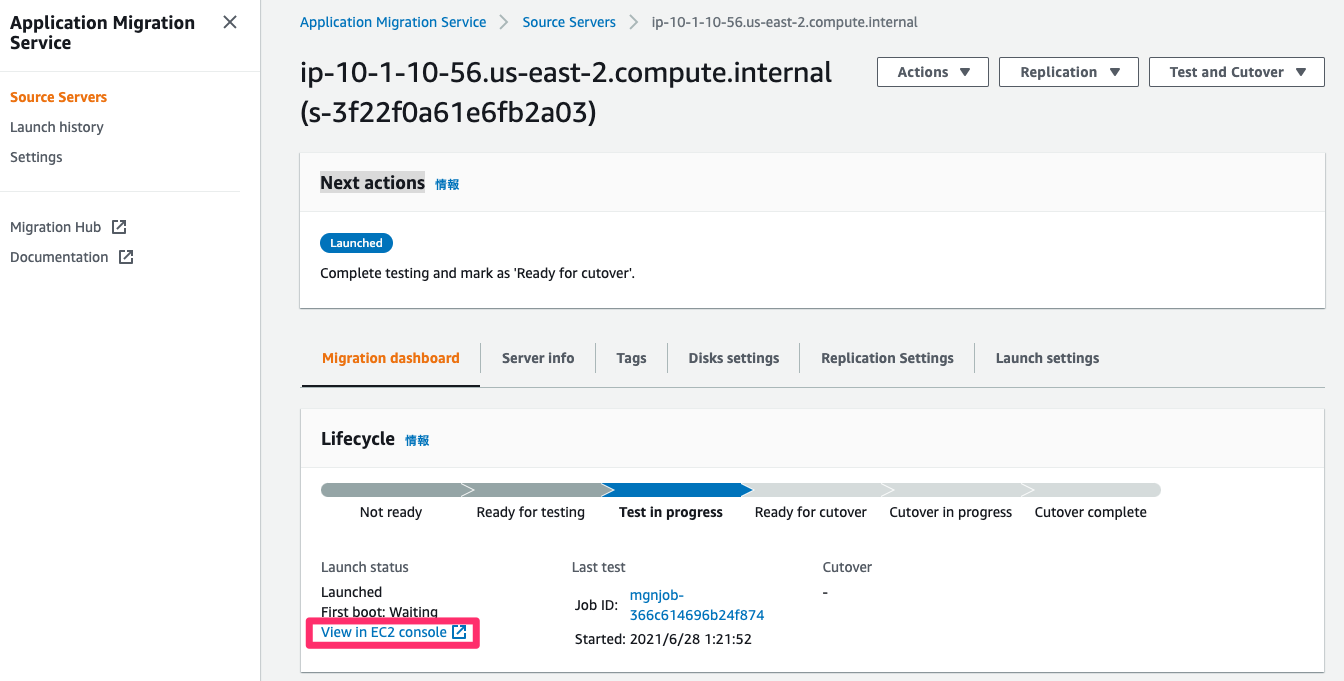1344x681 pixels.
Task: Open the Disks settings tab
Action: [734, 358]
